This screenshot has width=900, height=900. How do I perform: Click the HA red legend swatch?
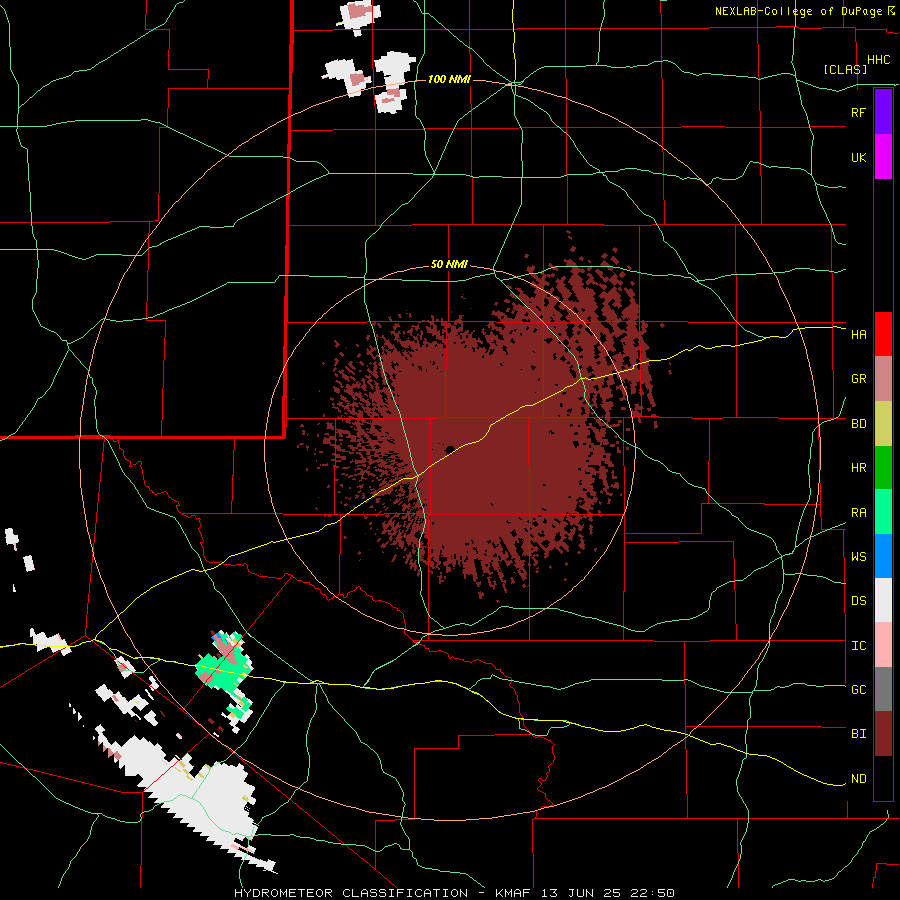click(883, 334)
